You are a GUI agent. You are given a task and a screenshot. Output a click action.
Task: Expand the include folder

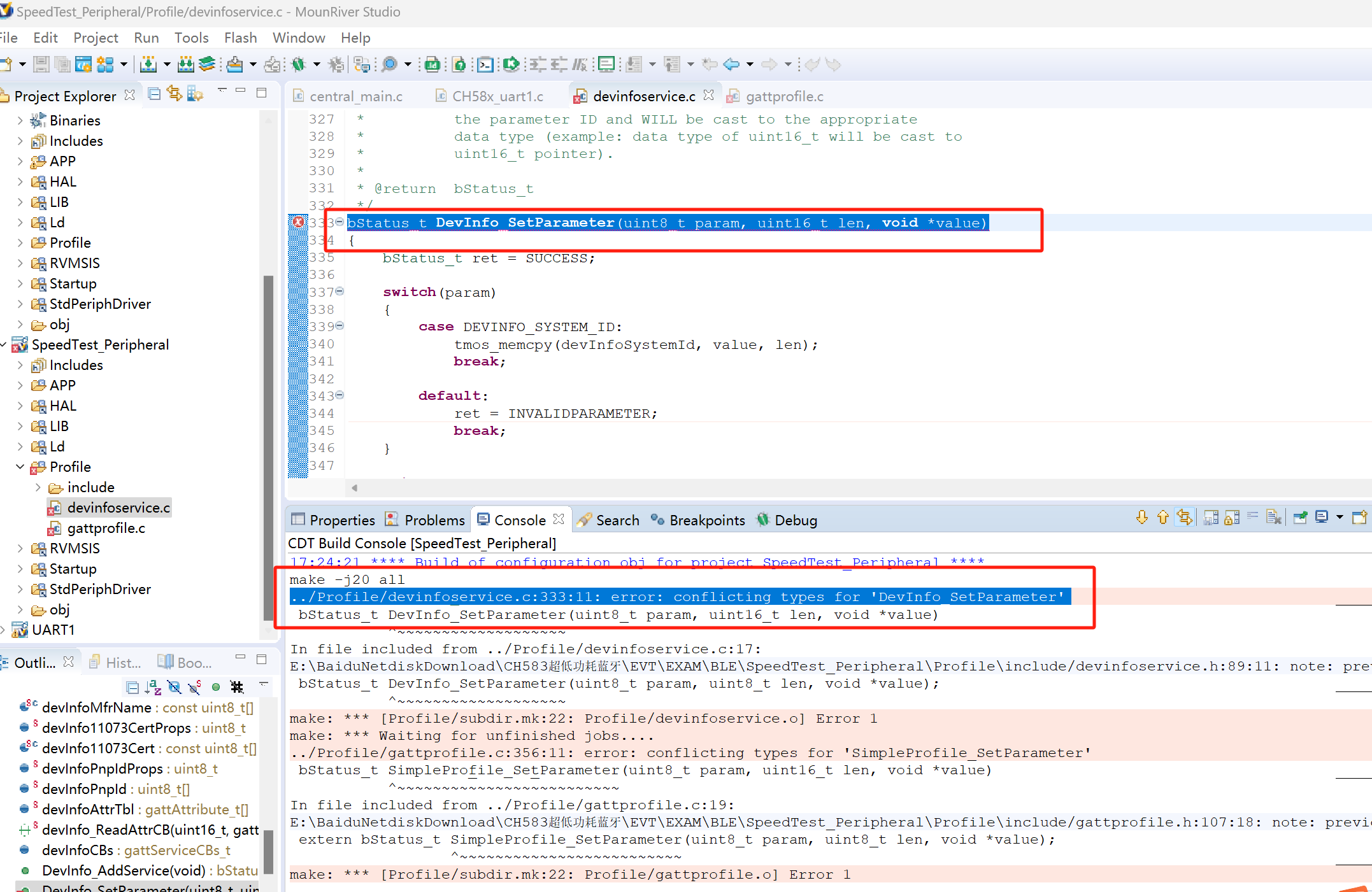pyautogui.click(x=38, y=488)
